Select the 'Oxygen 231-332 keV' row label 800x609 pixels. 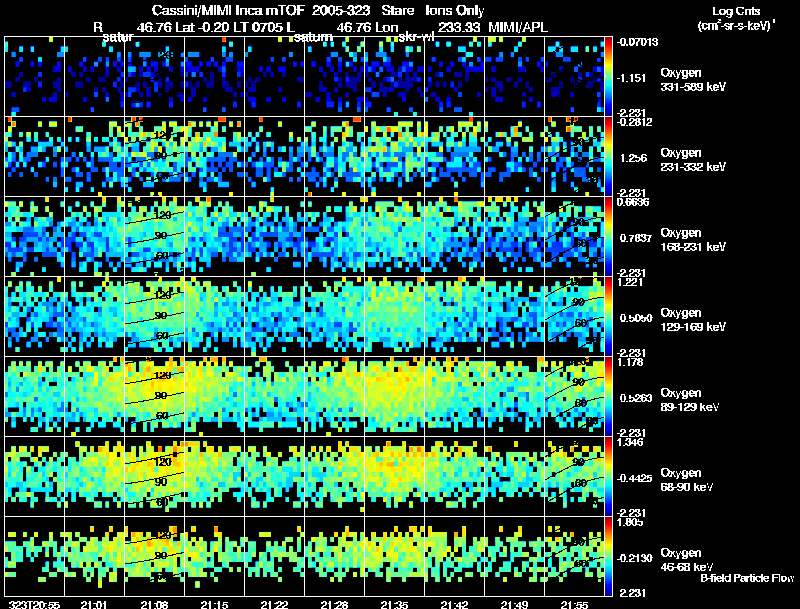[x=693, y=160]
